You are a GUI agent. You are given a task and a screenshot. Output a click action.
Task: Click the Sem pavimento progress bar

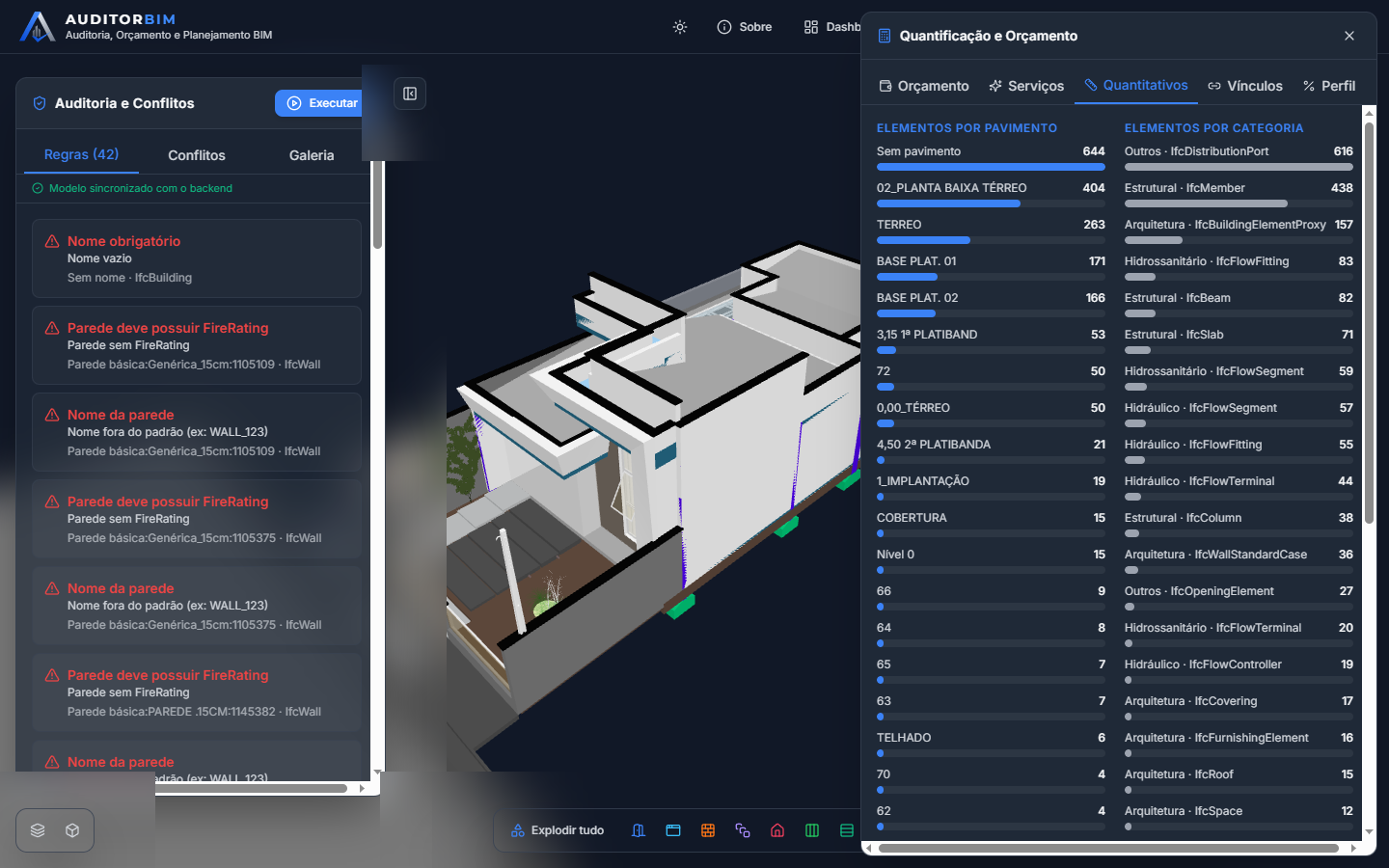[x=991, y=167]
